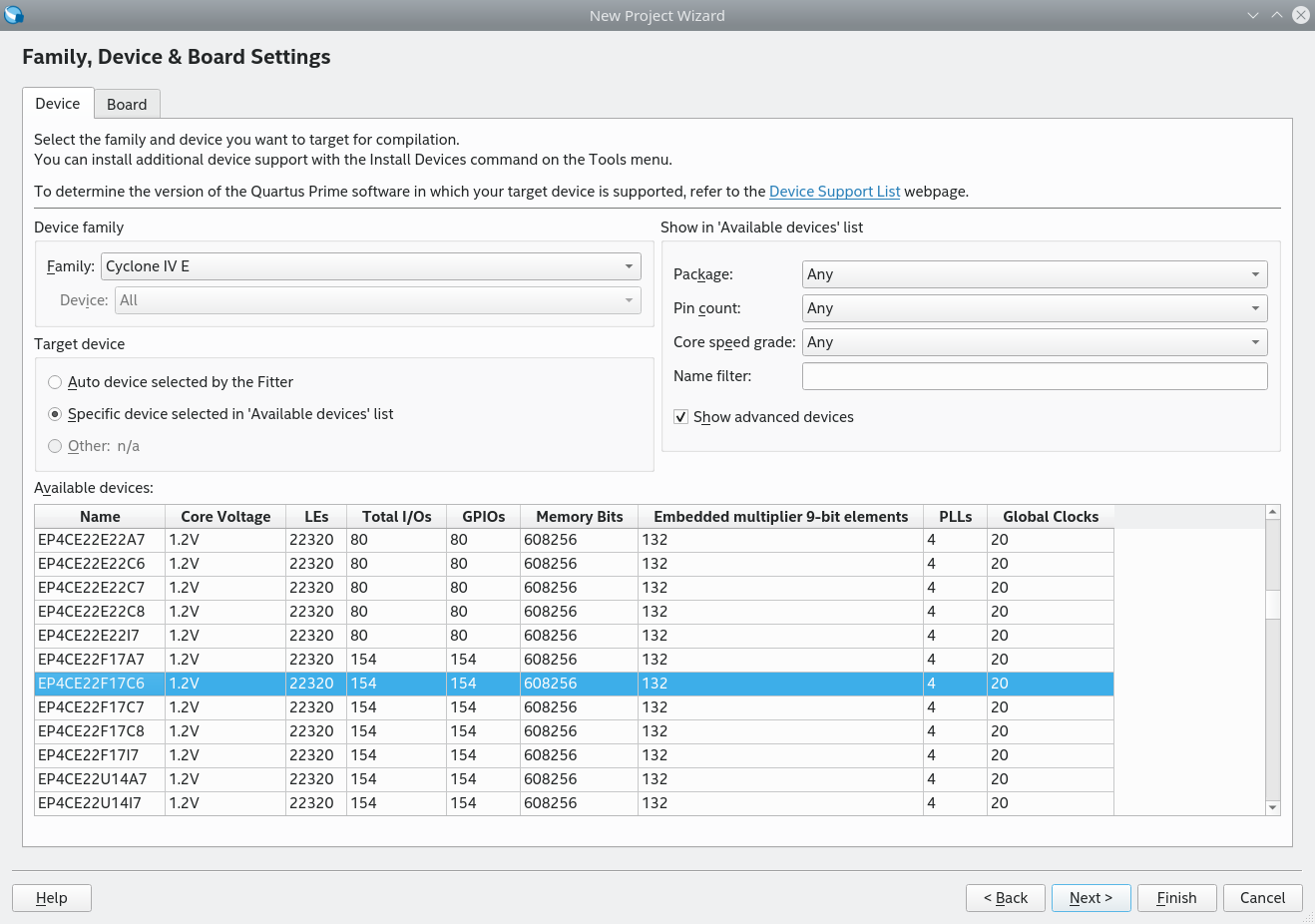This screenshot has width=1315, height=924.
Task: Open the Pin count dropdown
Action: coord(1035,308)
